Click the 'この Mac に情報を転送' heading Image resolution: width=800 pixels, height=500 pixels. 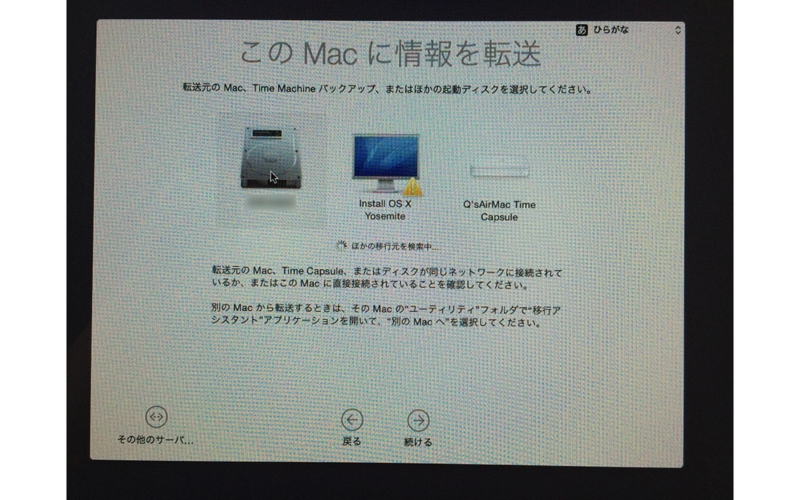[390, 53]
